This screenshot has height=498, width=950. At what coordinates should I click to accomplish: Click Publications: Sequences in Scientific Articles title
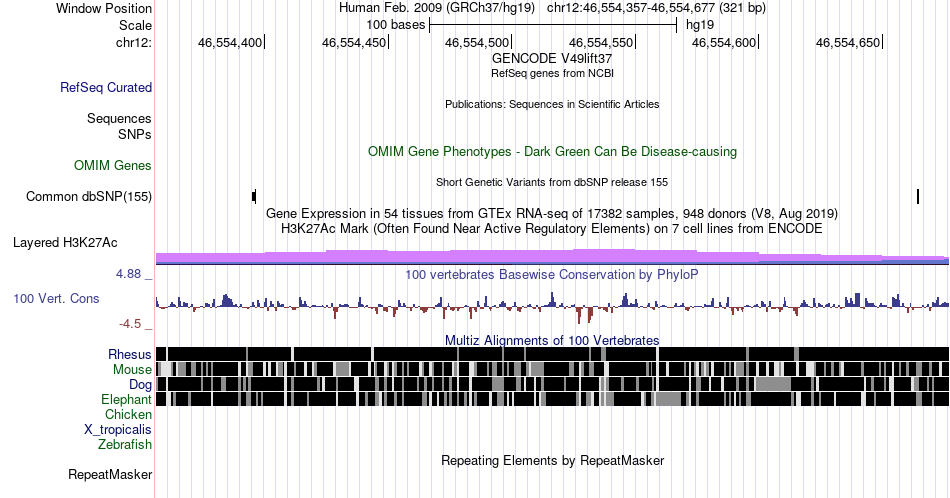coord(552,104)
